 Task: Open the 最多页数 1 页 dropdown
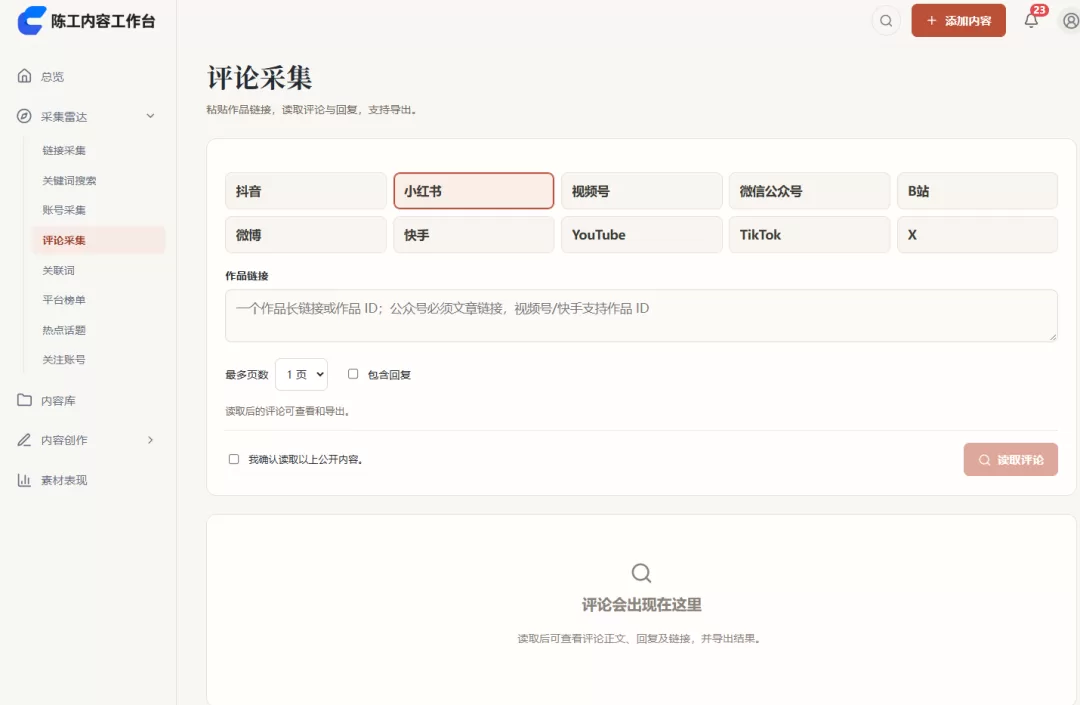(x=302, y=375)
